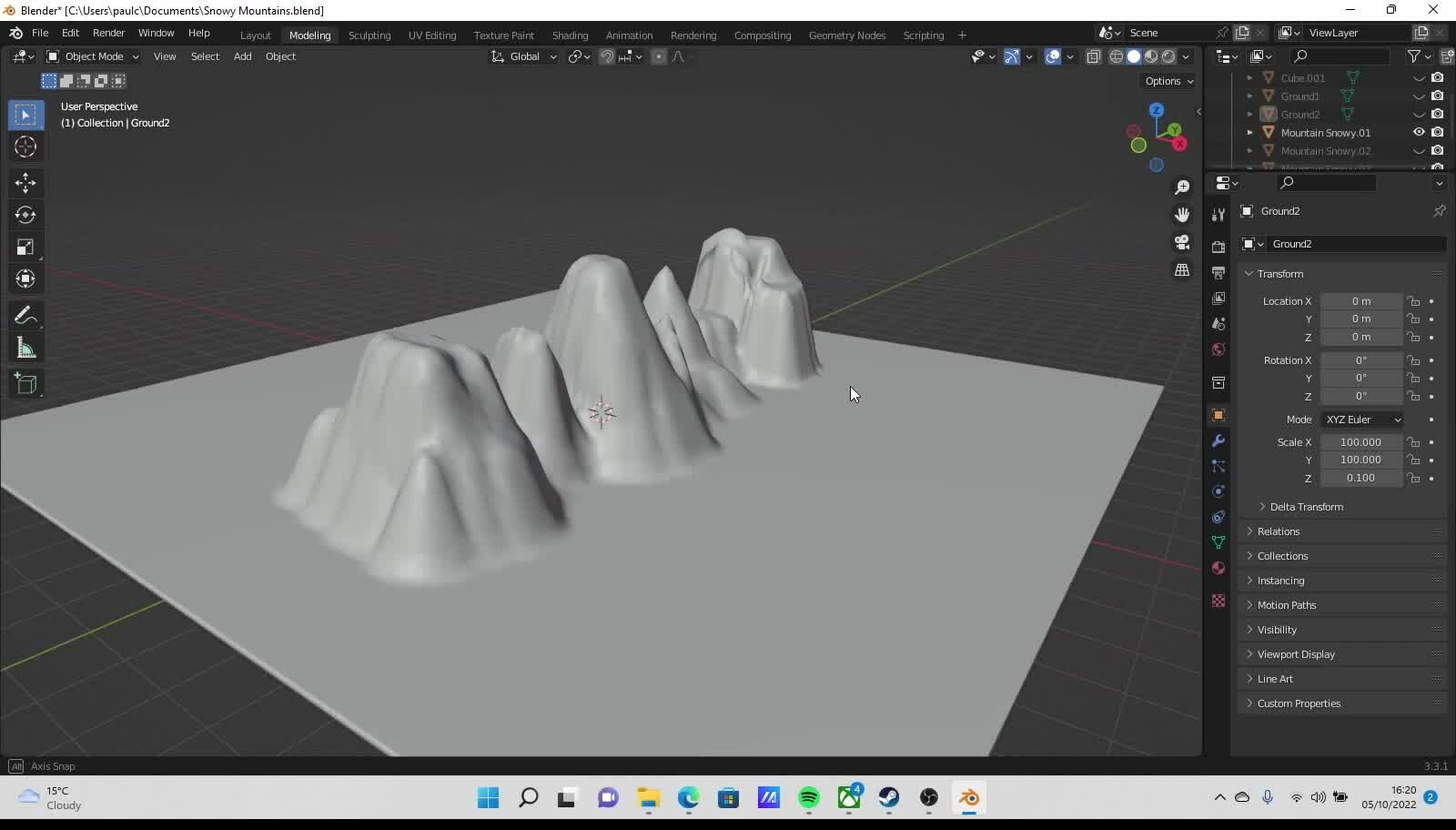The height and width of the screenshot is (830, 1456).
Task: Select the Rotate tool
Action: click(25, 215)
